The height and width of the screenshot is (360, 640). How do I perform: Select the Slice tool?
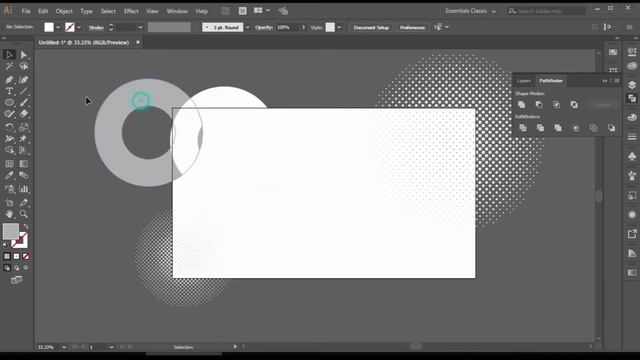pos(24,202)
